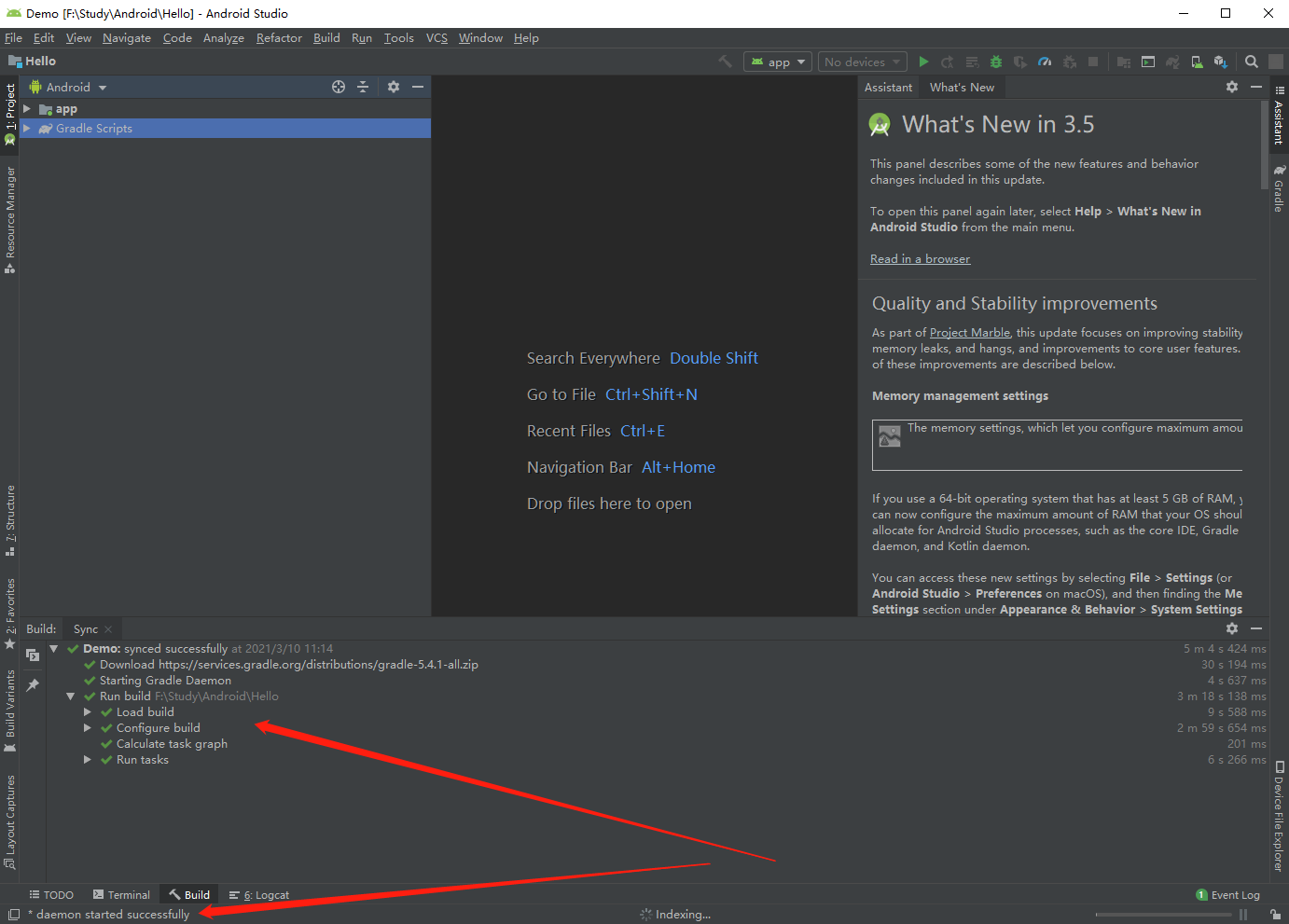Screen dimensions: 1289x924
Task: Open the File menu
Action: coord(13,38)
